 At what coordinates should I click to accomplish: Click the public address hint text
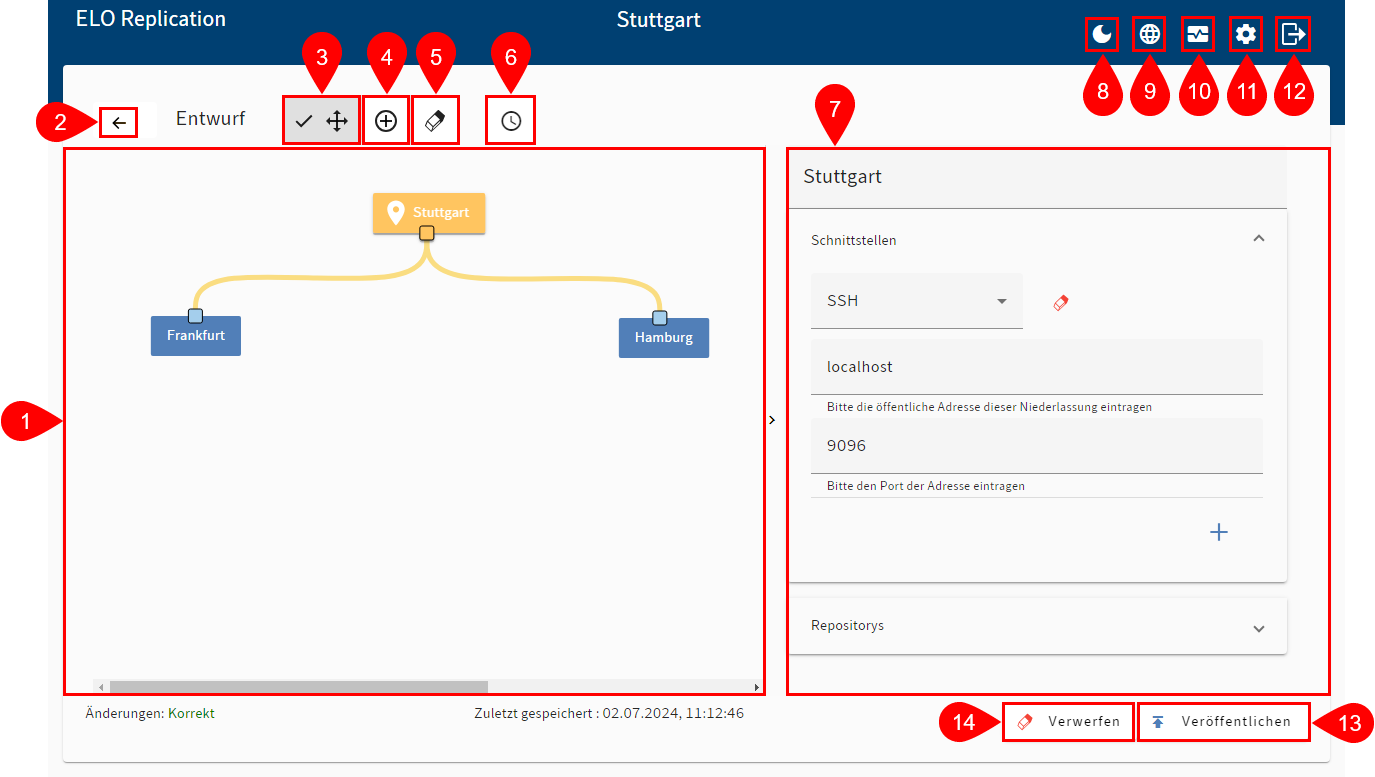pyautogui.click(x=989, y=407)
